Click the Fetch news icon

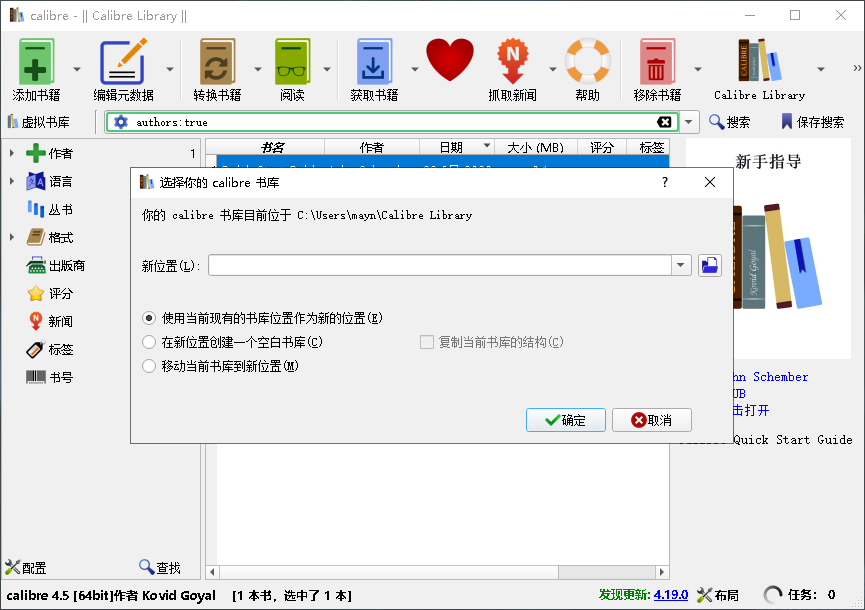point(512,62)
